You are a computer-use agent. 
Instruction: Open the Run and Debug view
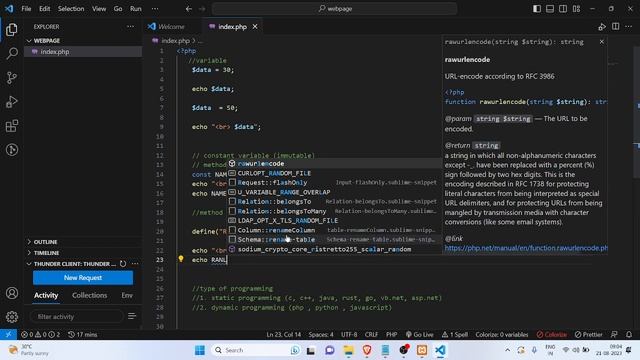[12, 102]
